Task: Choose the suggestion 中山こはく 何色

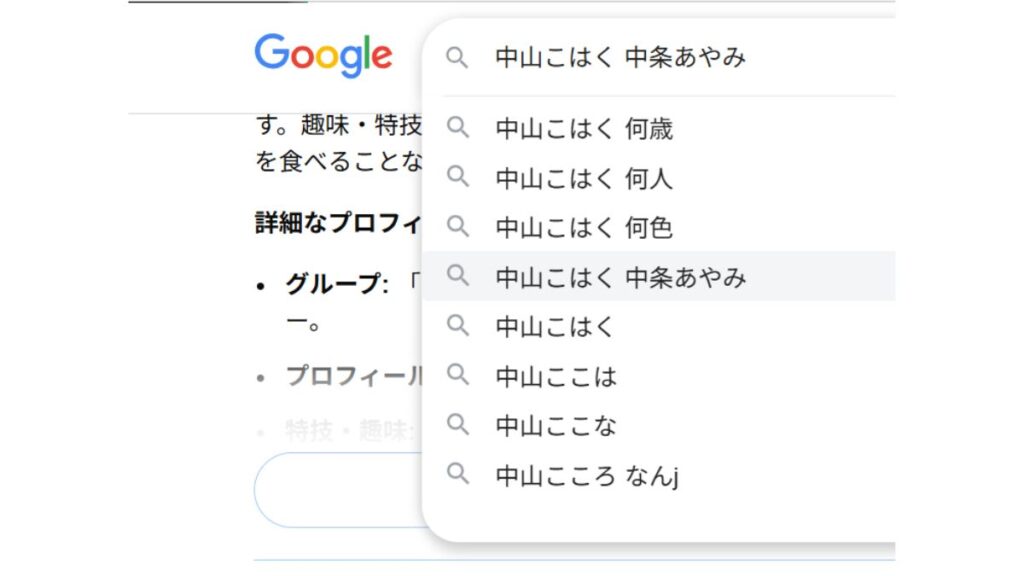Action: pos(584,228)
